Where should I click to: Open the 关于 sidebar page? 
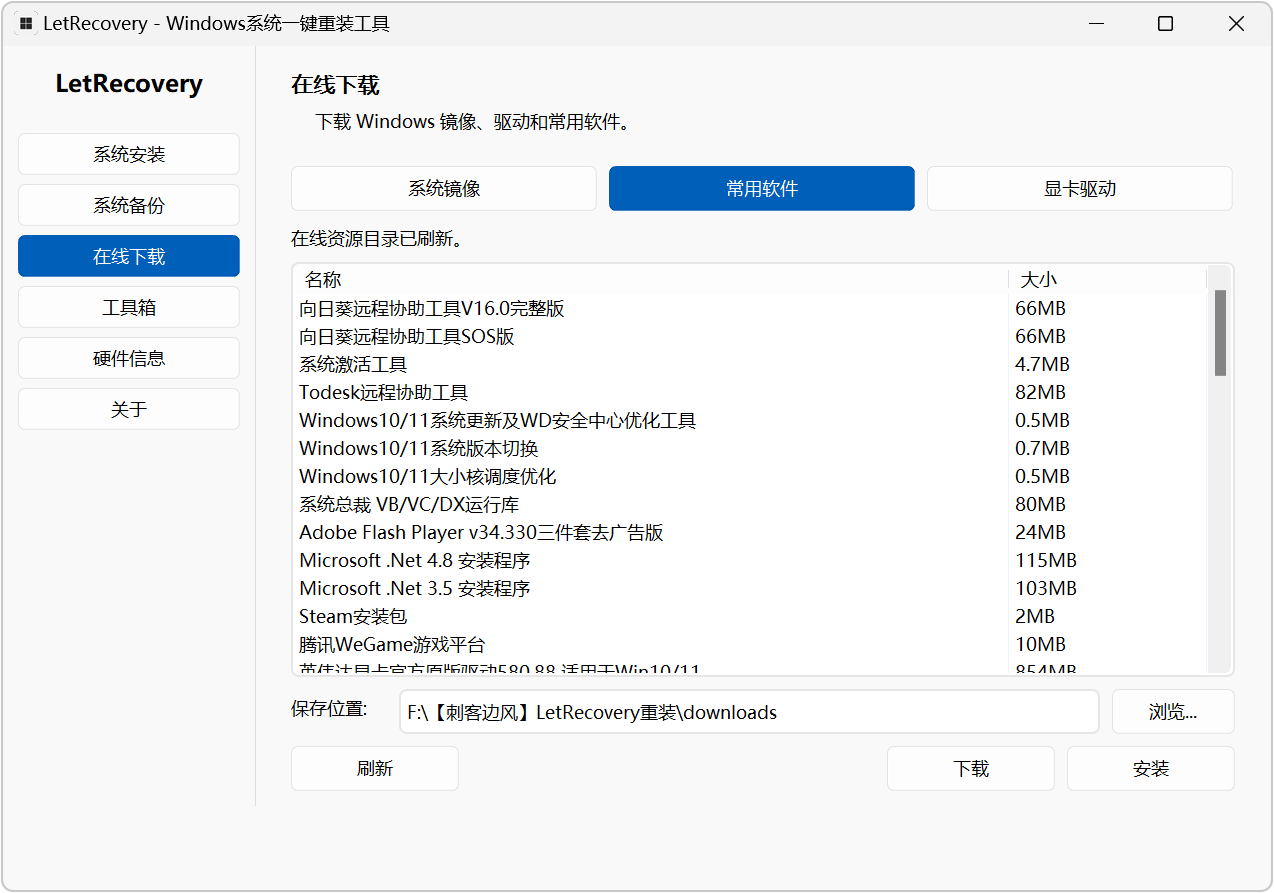tap(129, 409)
